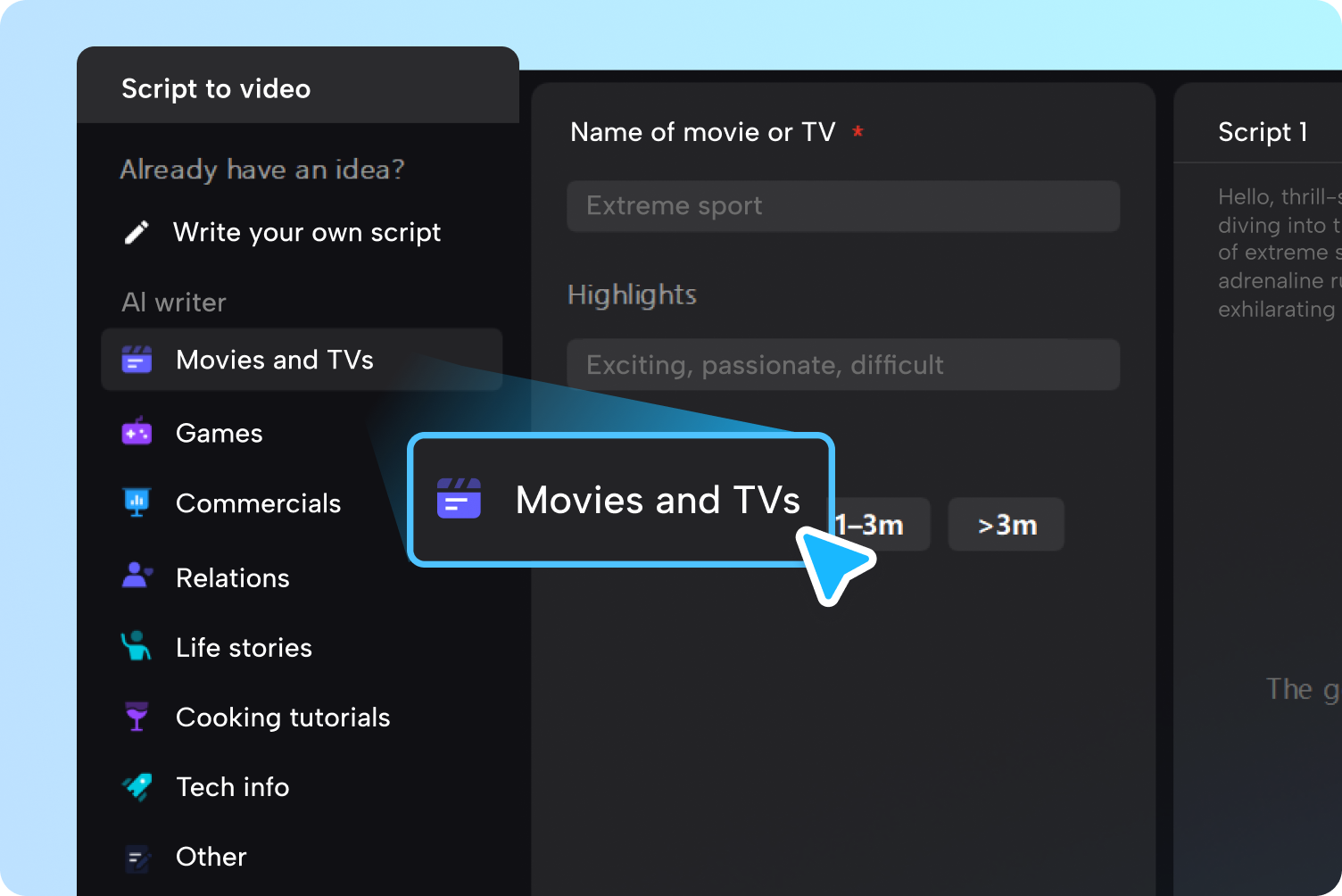The height and width of the screenshot is (896, 1342).
Task: Click the people icon next to Relations
Action: 137,576
